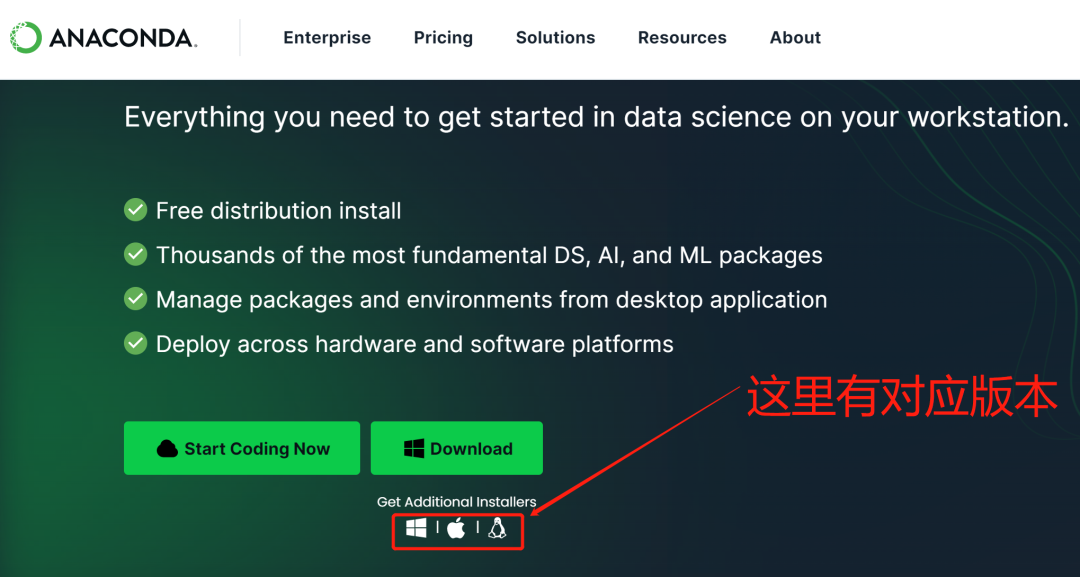Open the Enterprise menu

pyautogui.click(x=327, y=38)
